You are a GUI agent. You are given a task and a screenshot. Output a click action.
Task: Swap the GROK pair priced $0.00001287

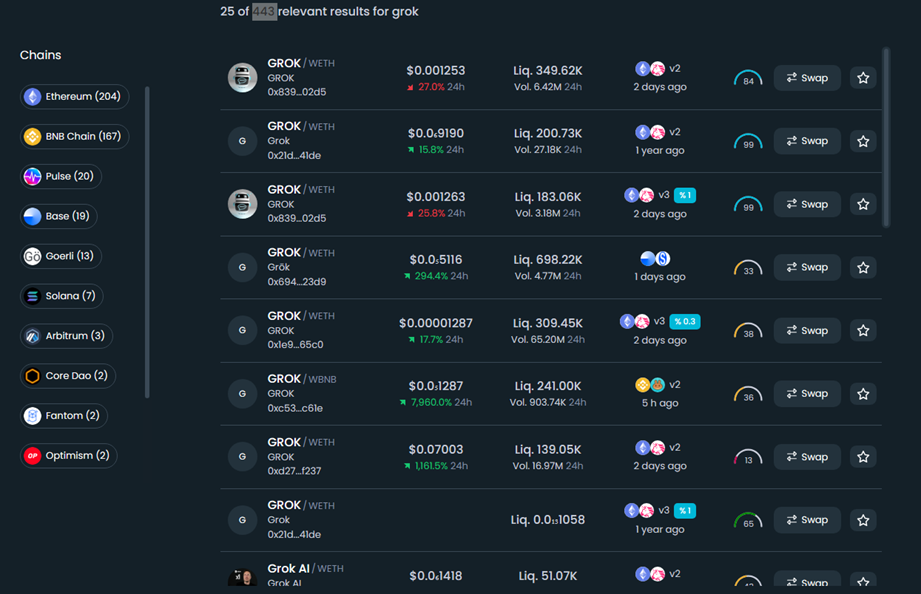[x=807, y=330]
